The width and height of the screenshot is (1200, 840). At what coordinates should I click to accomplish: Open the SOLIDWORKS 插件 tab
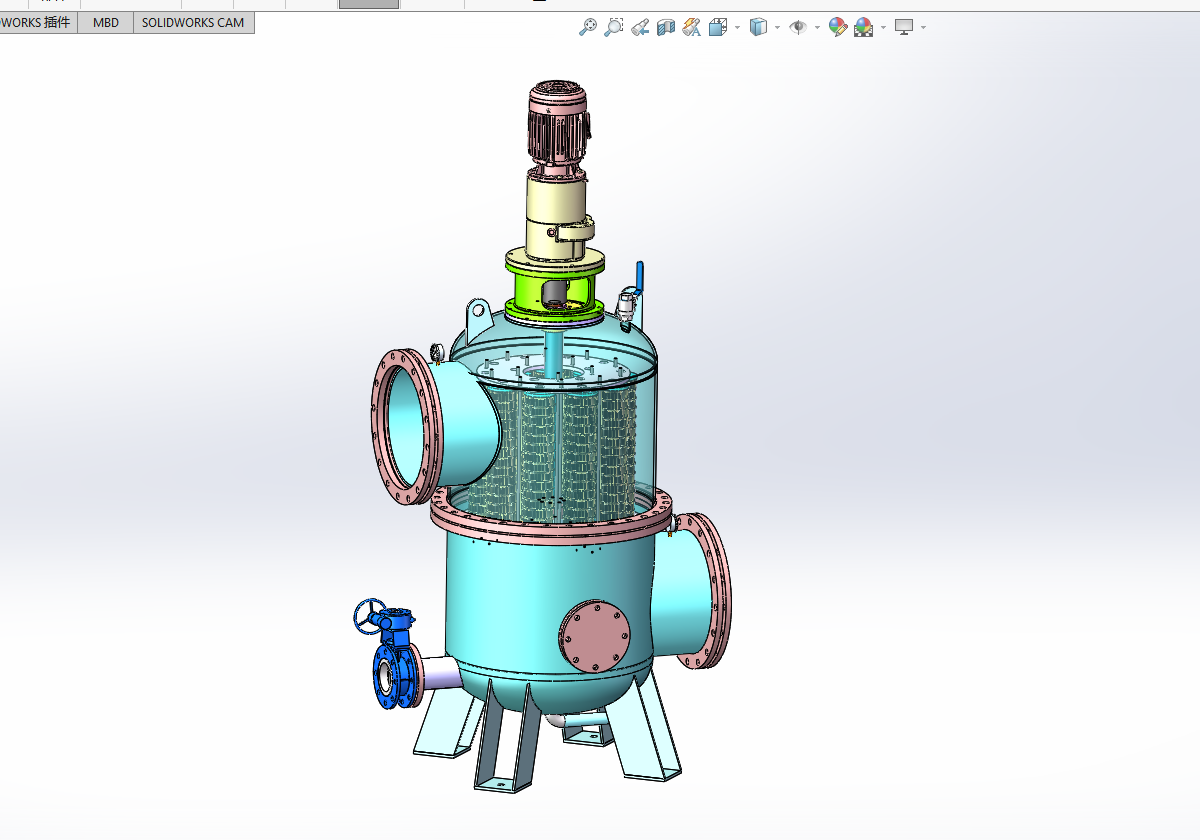click(x=38, y=22)
